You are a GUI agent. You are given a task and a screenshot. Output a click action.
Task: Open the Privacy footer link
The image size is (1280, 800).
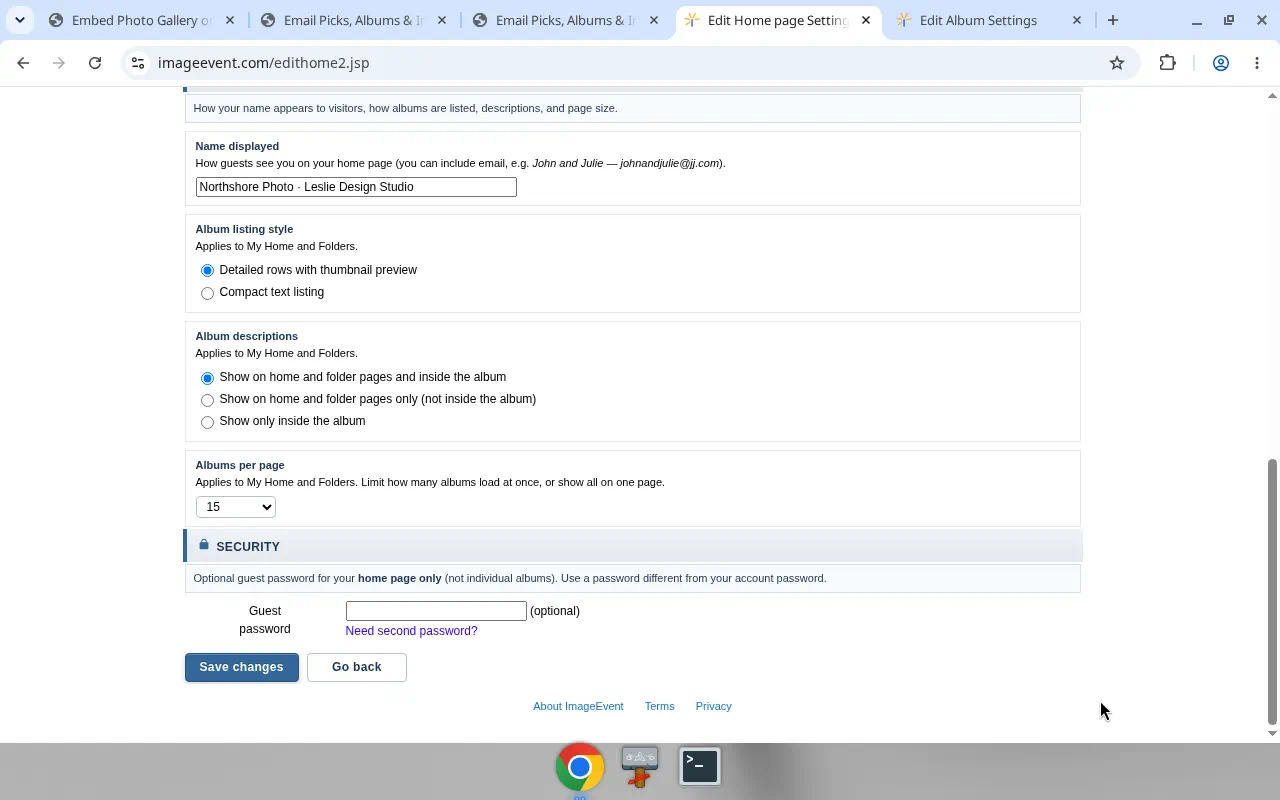714,706
